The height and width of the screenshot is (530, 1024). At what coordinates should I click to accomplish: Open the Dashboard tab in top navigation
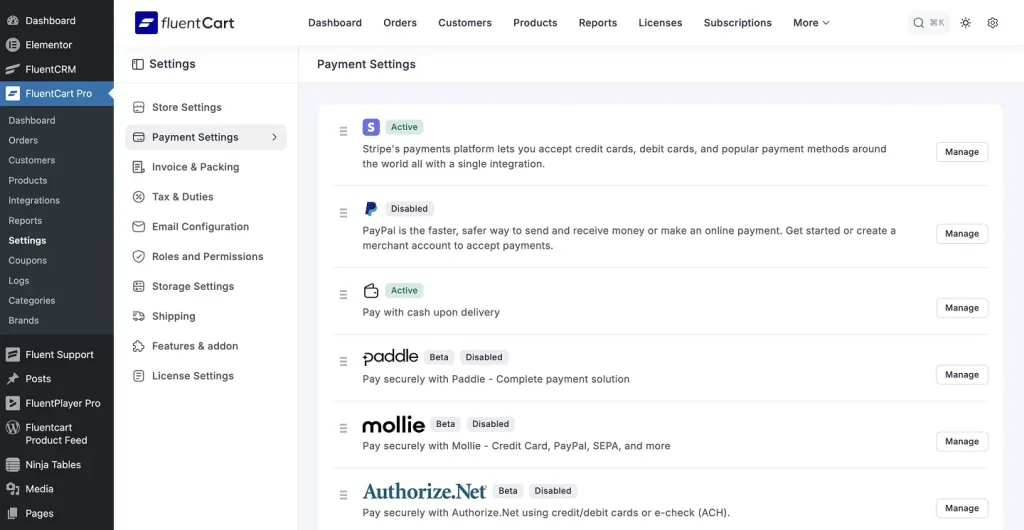[335, 23]
